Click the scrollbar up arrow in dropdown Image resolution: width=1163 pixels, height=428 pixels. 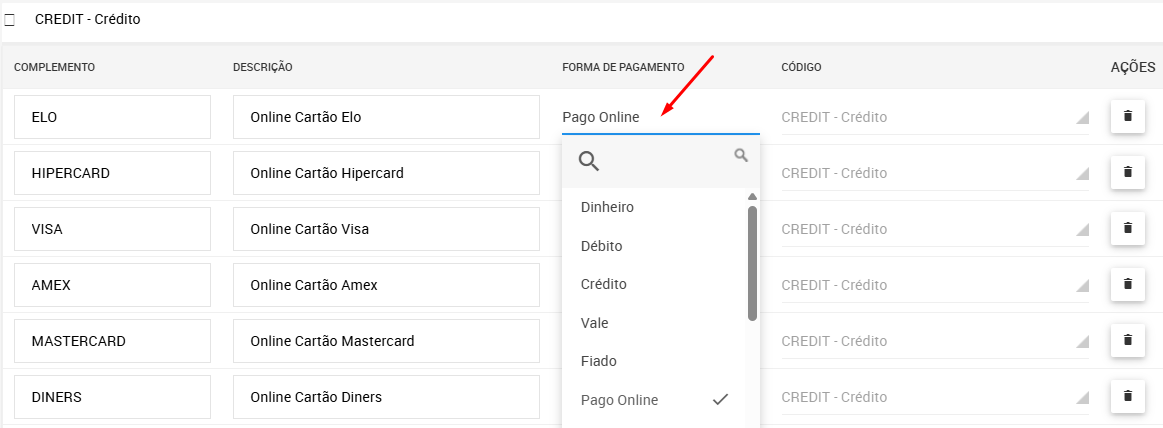coord(752,197)
